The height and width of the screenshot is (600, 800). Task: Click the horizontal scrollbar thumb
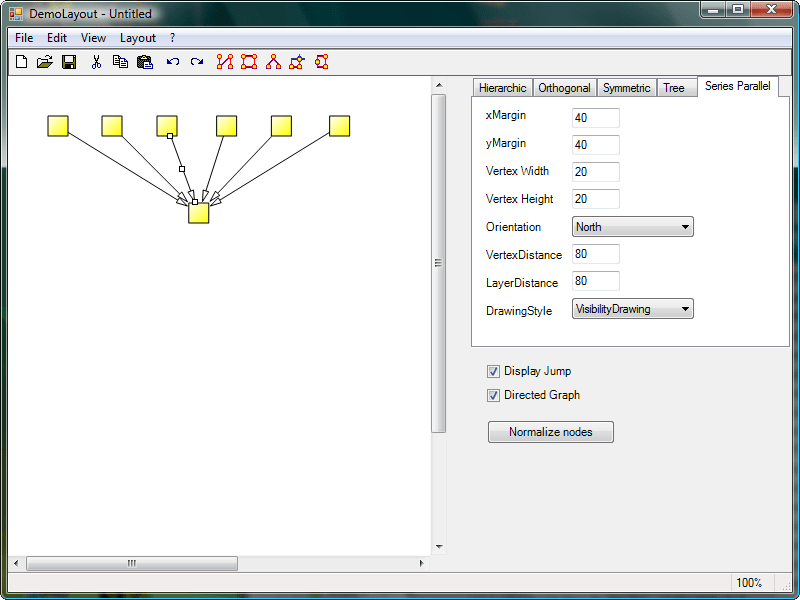132,563
